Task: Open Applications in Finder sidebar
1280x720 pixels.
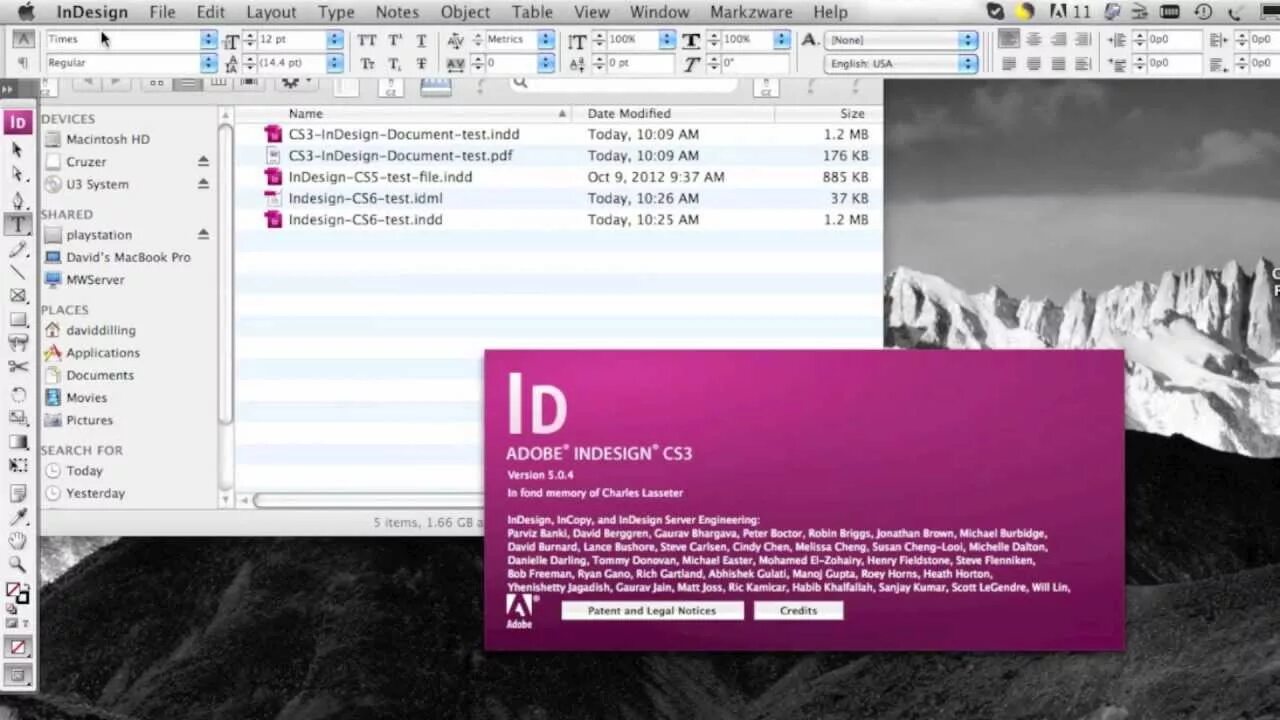Action: pyautogui.click(x=103, y=352)
